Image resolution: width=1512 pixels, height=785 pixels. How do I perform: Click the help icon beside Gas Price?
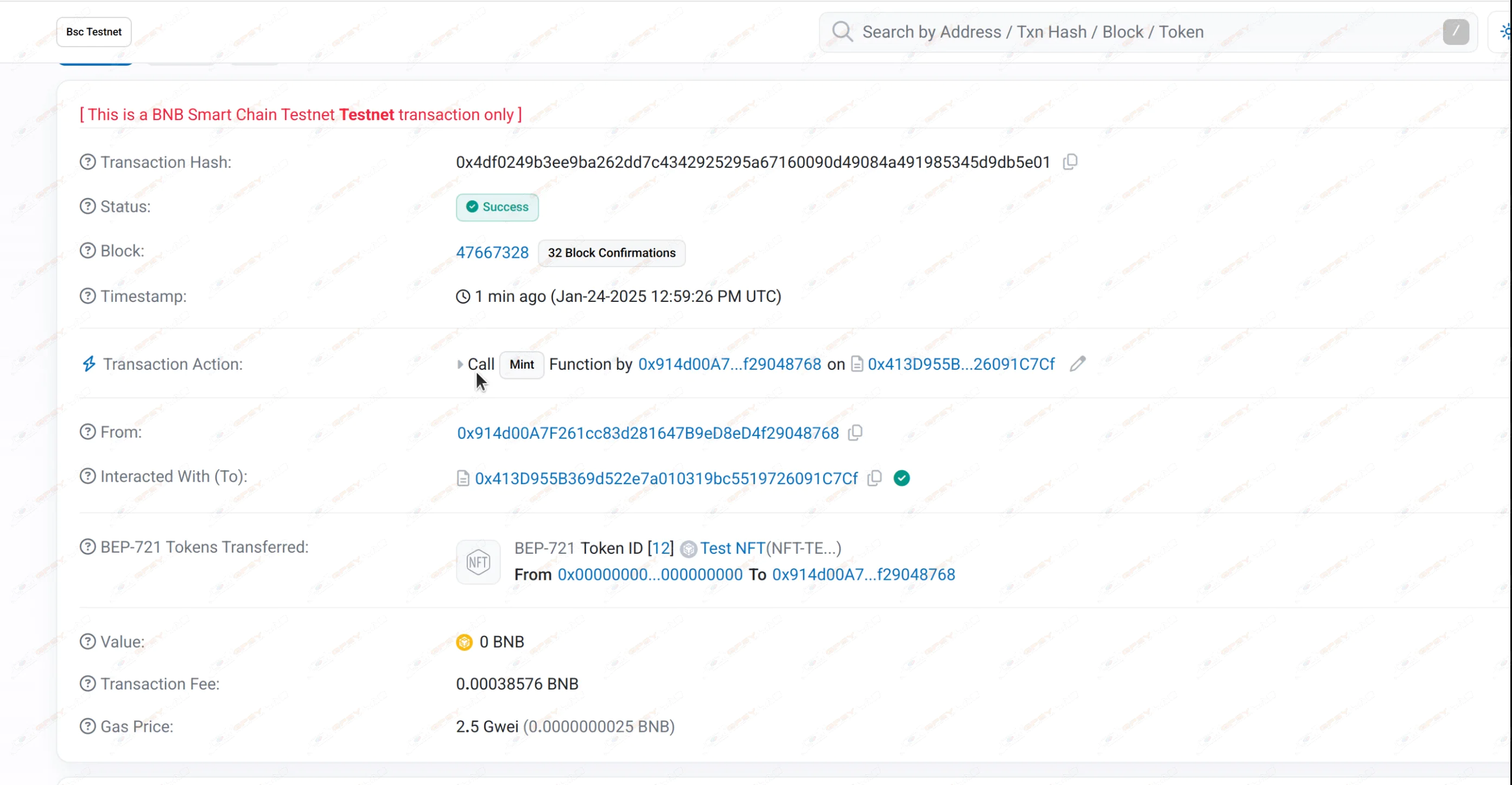87,726
